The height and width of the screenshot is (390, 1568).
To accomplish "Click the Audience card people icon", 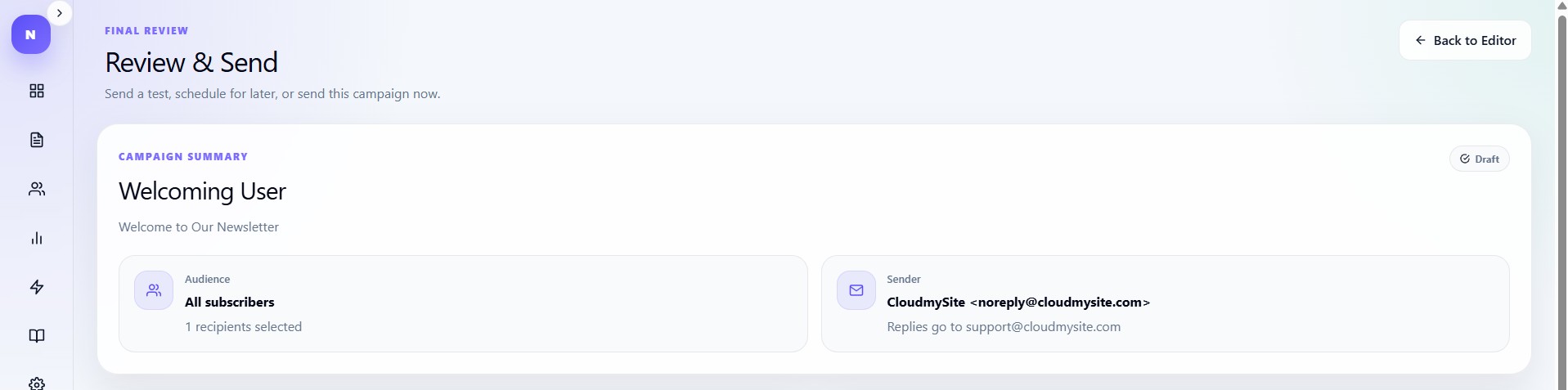I will coord(154,290).
